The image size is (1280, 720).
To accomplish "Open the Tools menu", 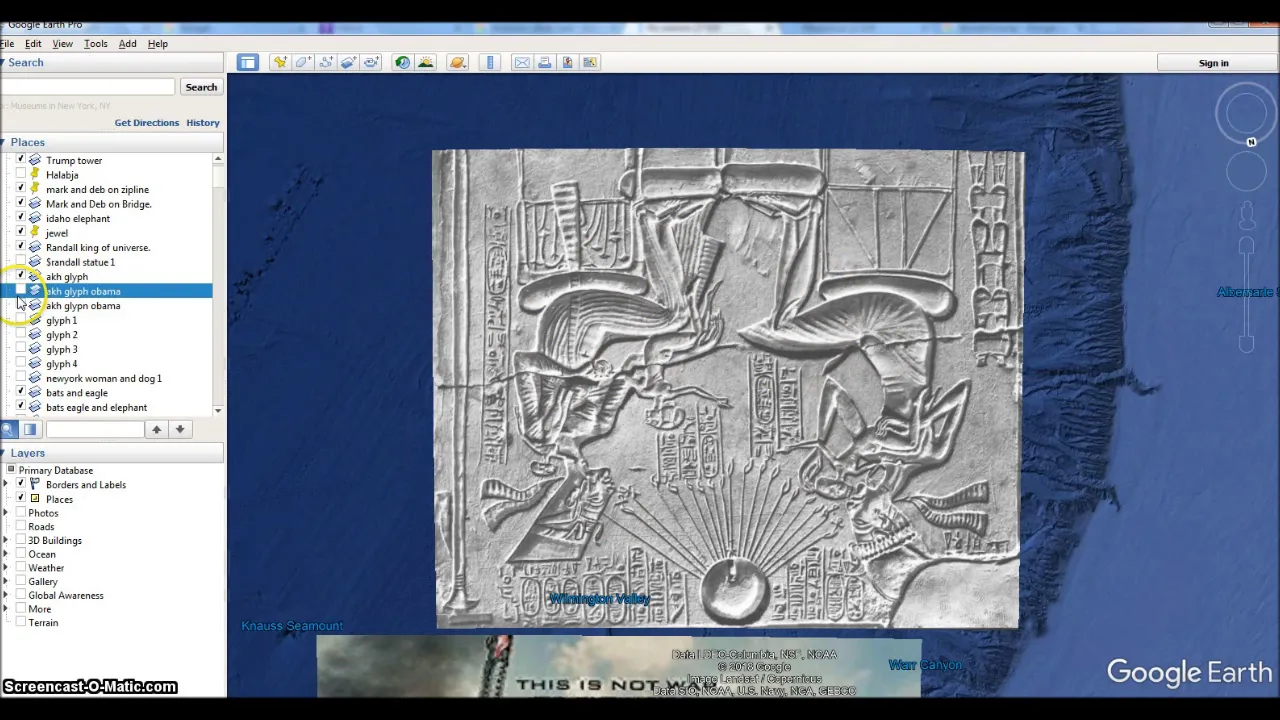I will click(x=96, y=44).
